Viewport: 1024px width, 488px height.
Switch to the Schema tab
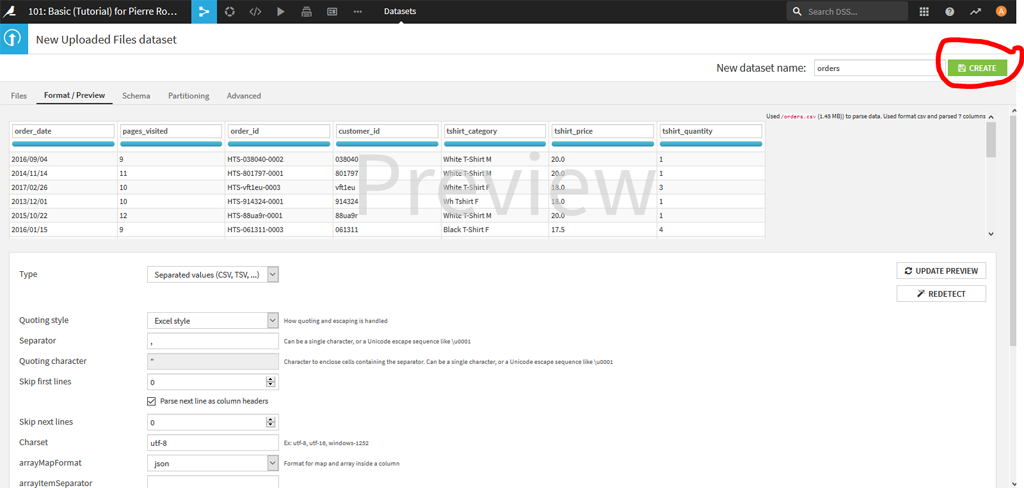pyautogui.click(x=136, y=95)
